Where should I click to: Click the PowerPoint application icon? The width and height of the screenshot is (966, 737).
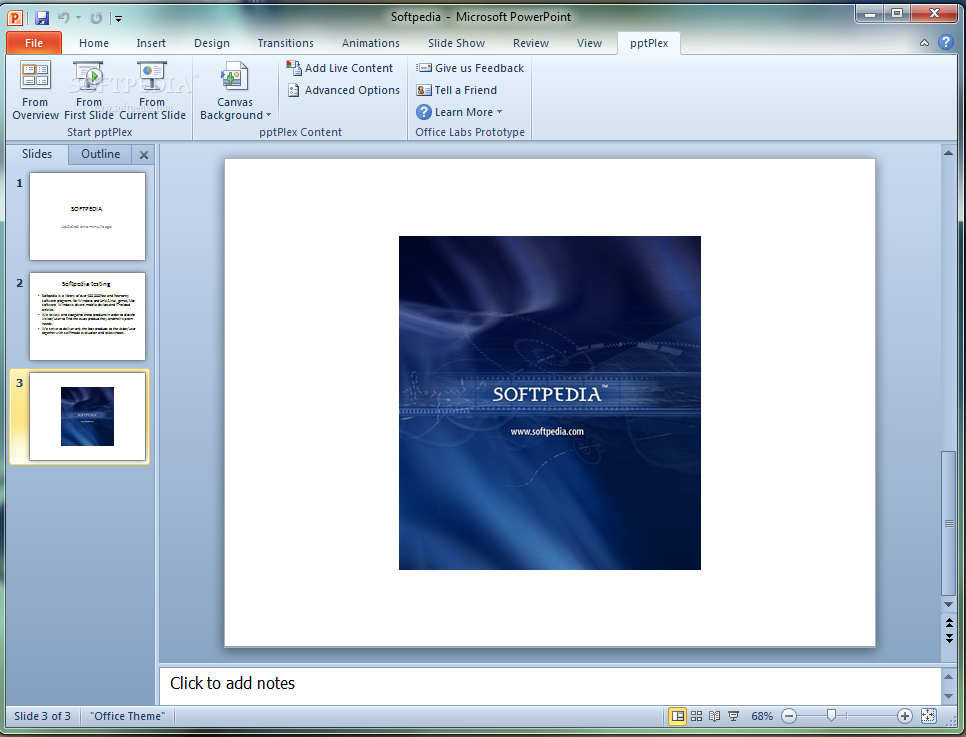tap(15, 18)
